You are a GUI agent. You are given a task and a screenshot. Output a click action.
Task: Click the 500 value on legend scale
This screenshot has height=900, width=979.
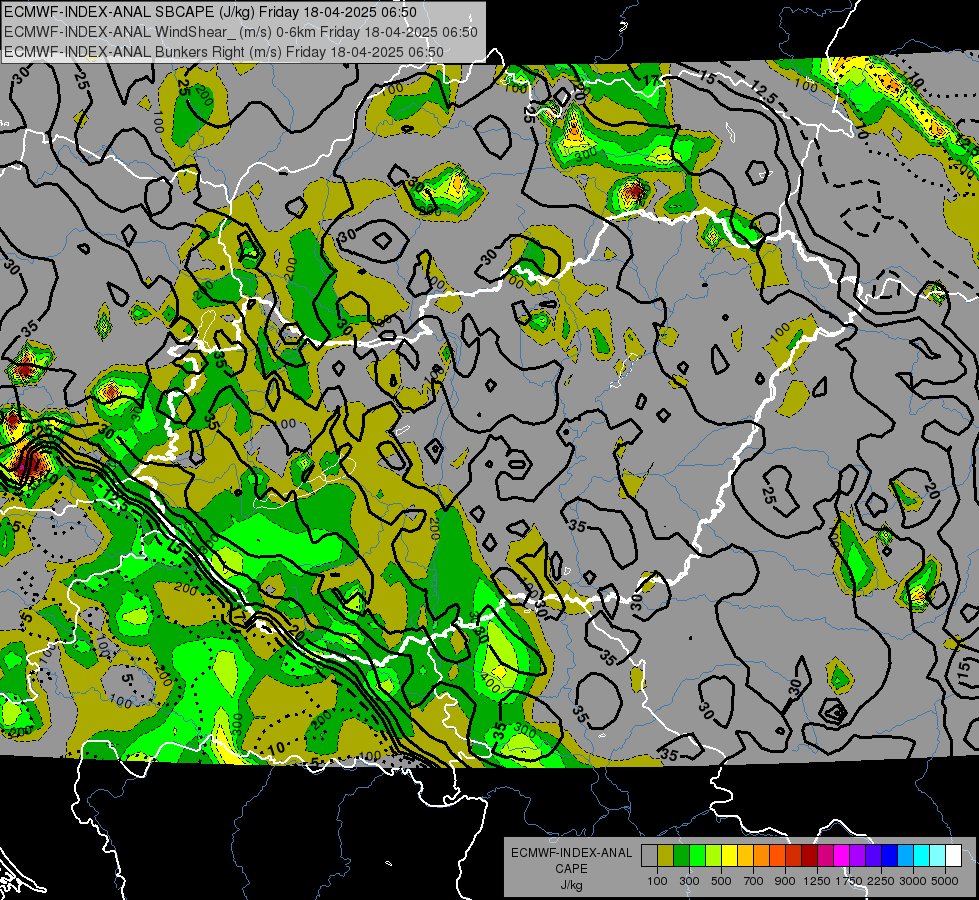721,881
